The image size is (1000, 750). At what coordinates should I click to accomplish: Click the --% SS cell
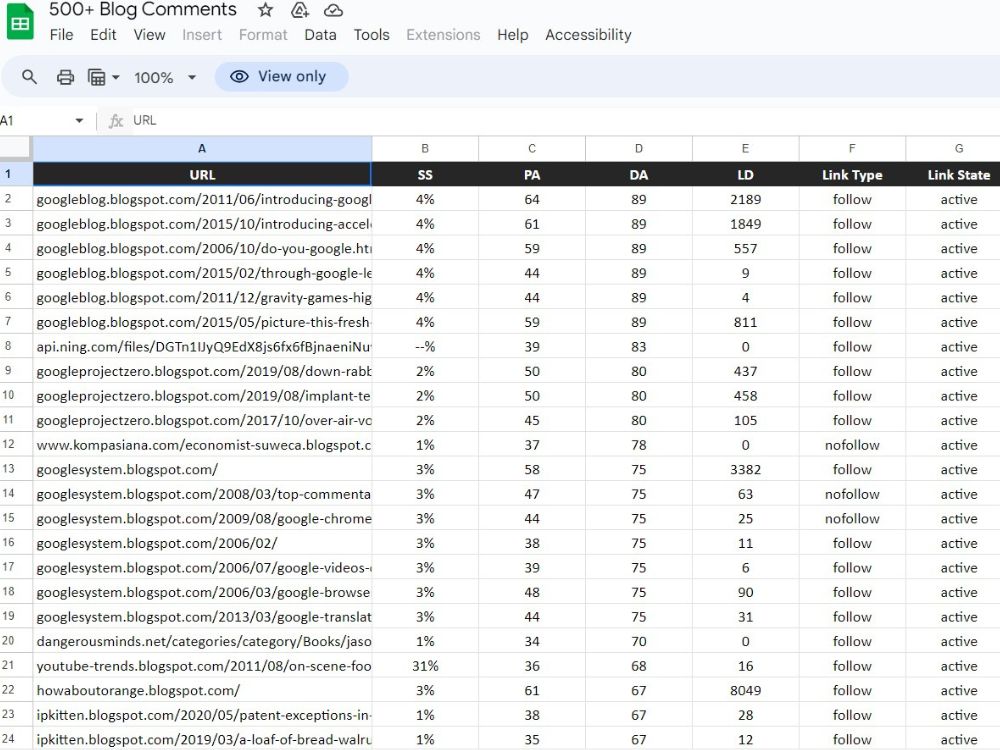(425, 346)
